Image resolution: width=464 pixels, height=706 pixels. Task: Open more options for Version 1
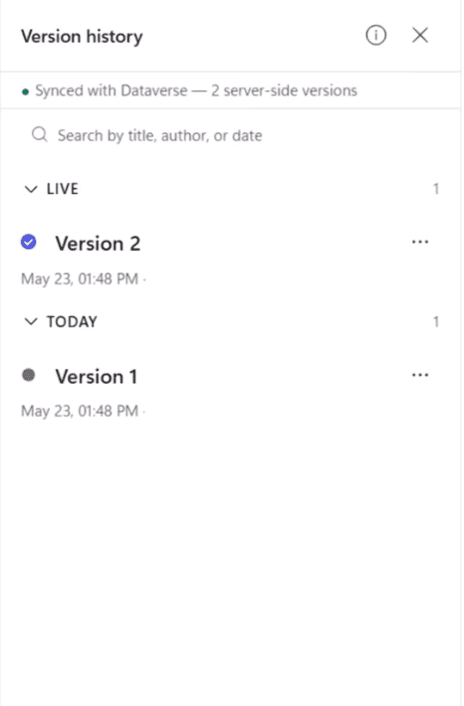(x=420, y=375)
